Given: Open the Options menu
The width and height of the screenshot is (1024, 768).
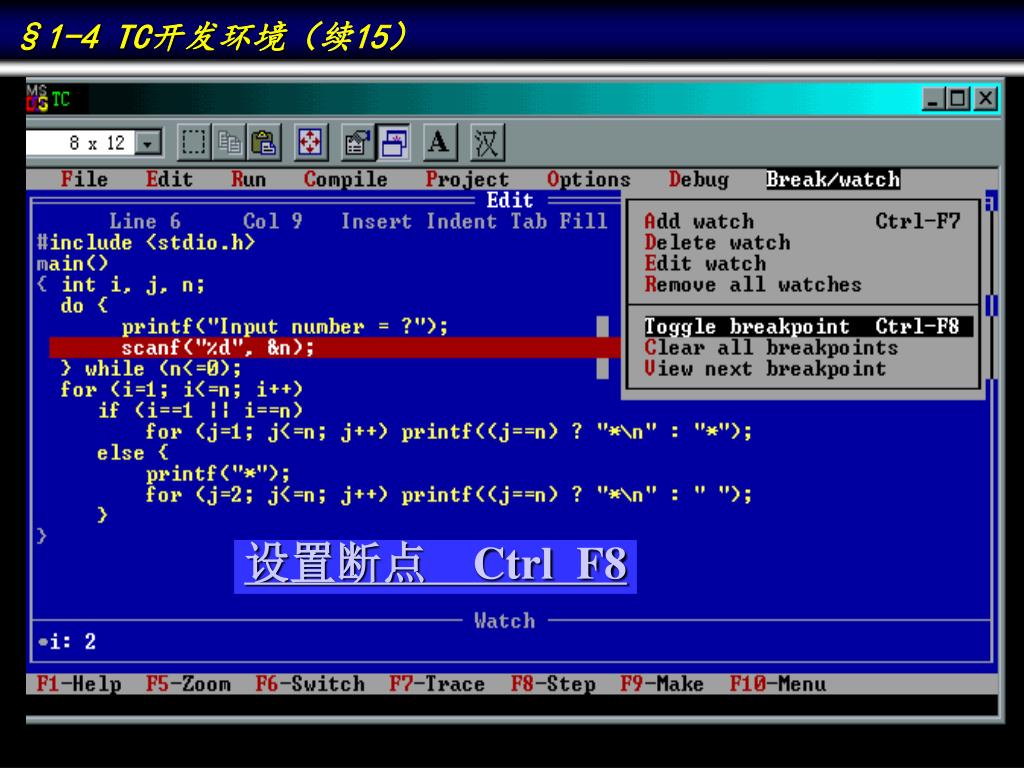Looking at the screenshot, I should click(588, 179).
